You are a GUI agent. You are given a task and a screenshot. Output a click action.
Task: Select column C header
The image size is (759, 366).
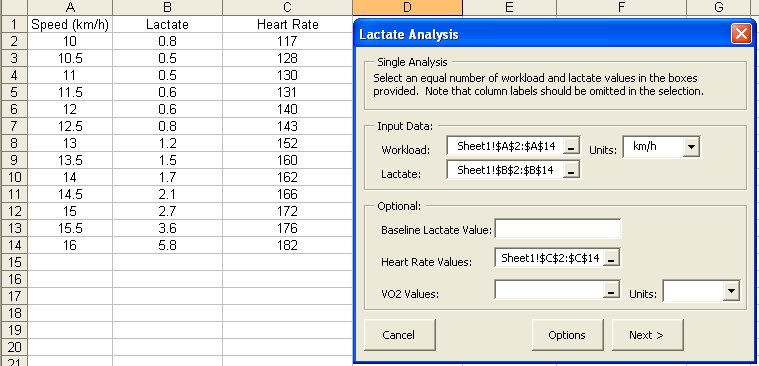pos(288,7)
